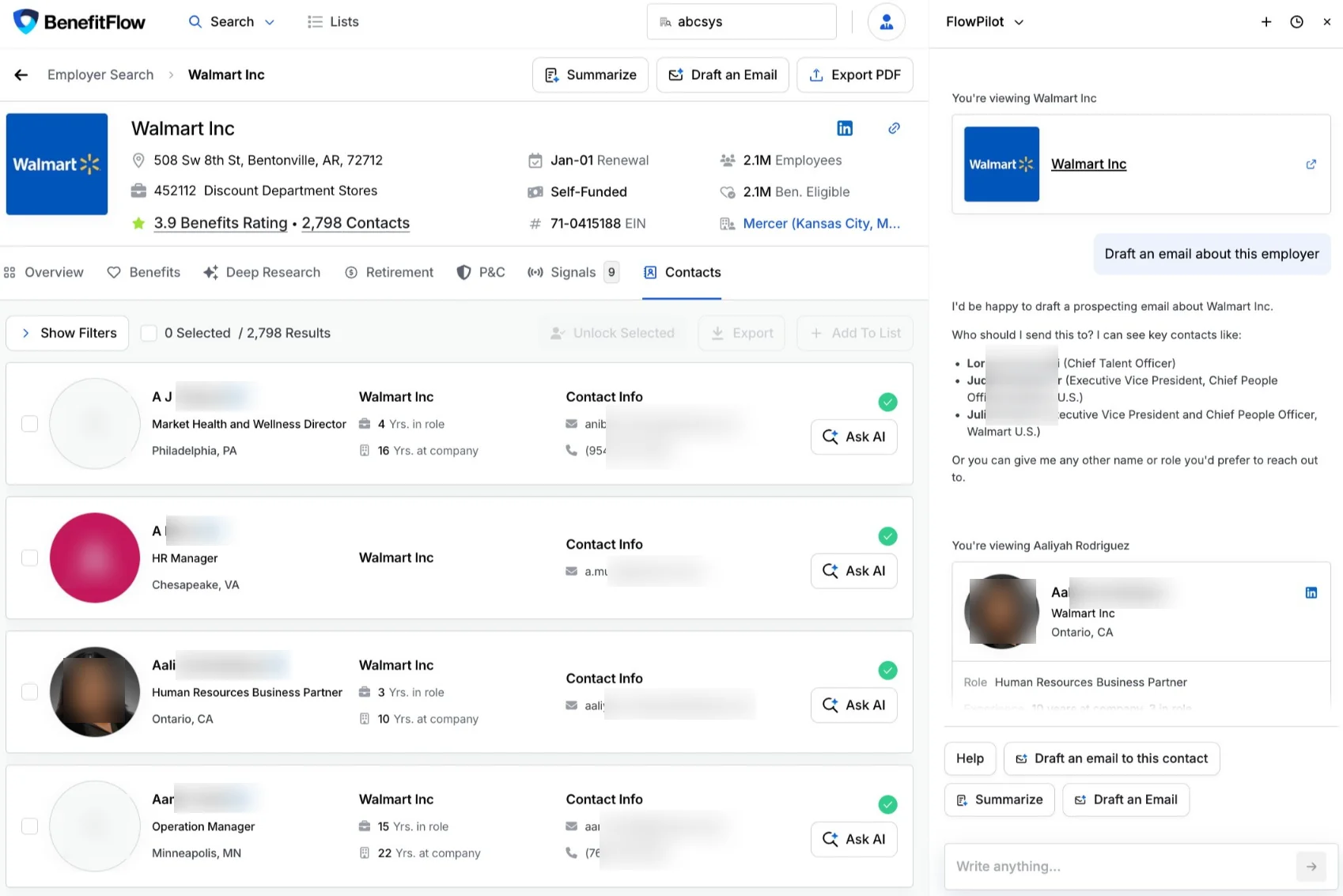The image size is (1343, 896).
Task: Export PDF of the employer page
Action: click(854, 74)
